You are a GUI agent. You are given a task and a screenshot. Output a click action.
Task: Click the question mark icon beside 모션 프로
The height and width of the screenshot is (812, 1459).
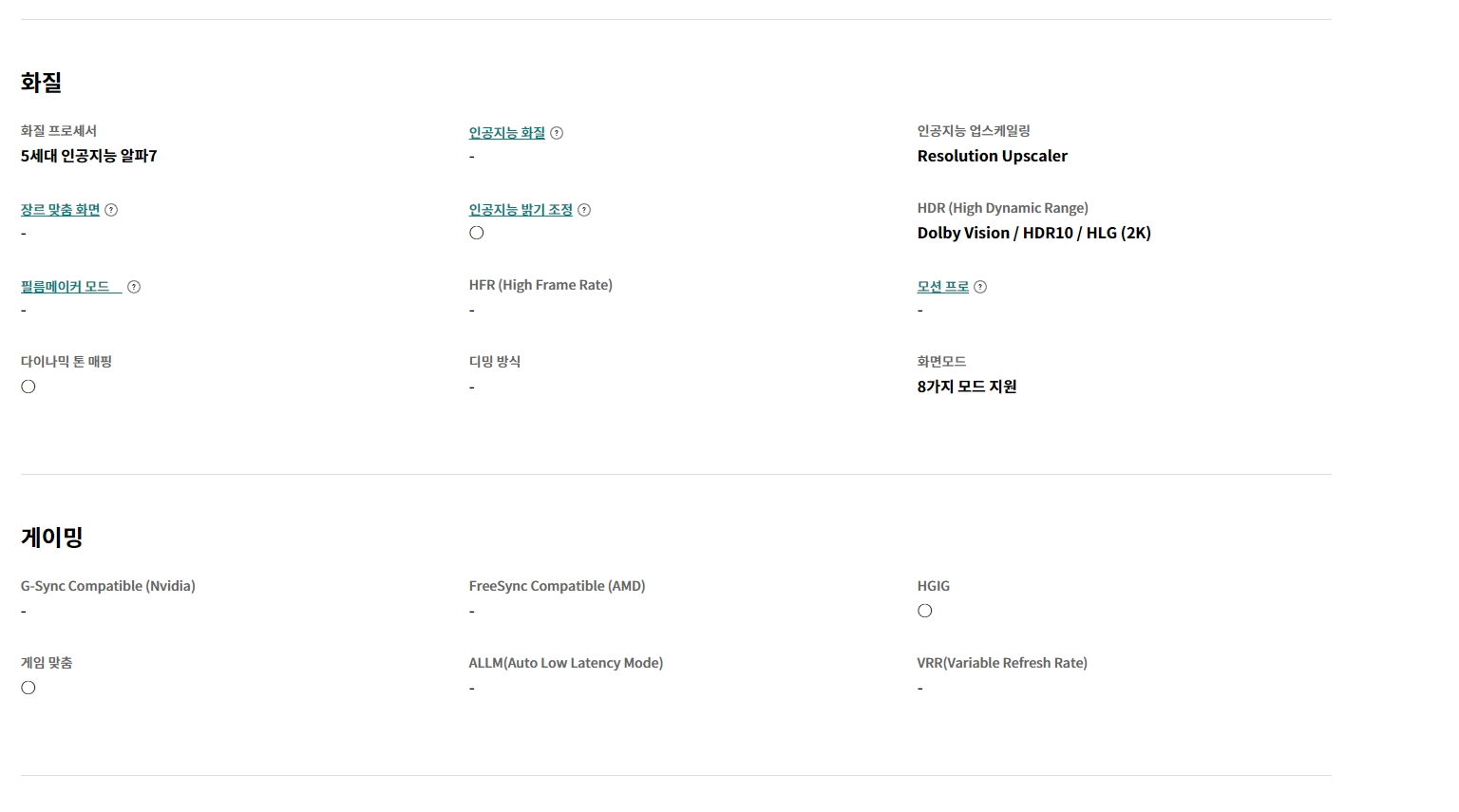(x=980, y=287)
